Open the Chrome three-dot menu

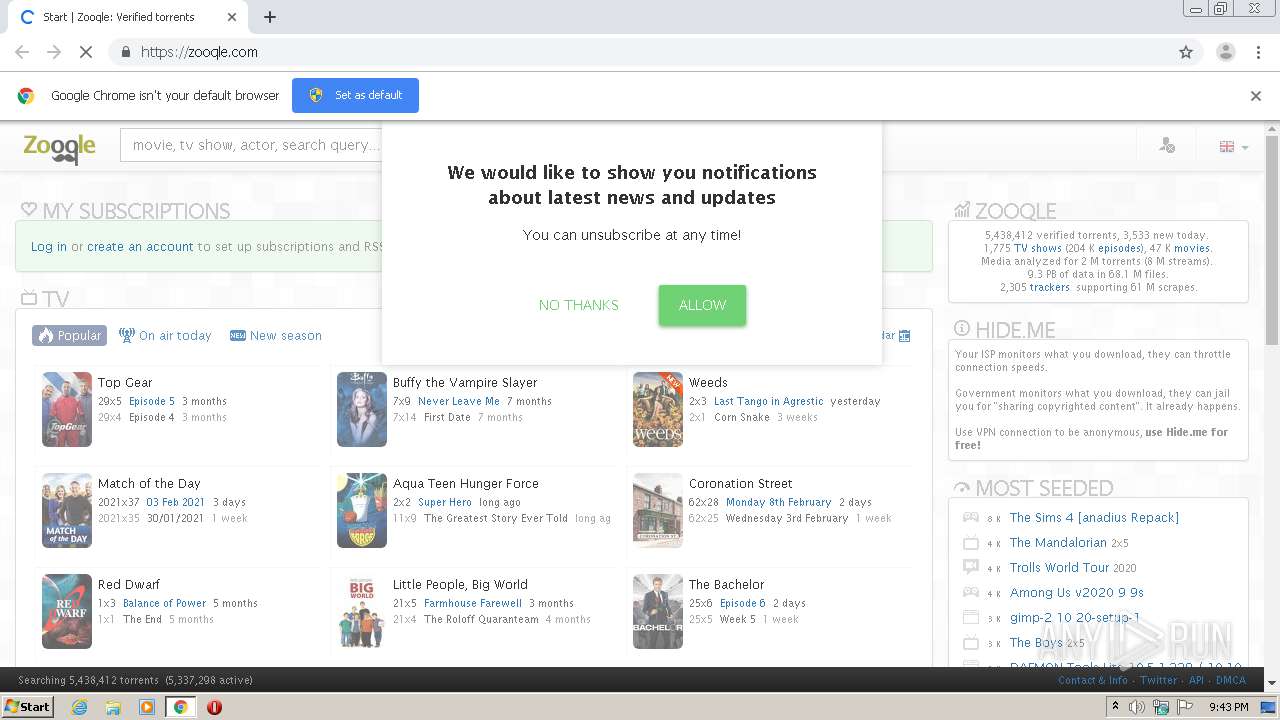click(1258, 52)
